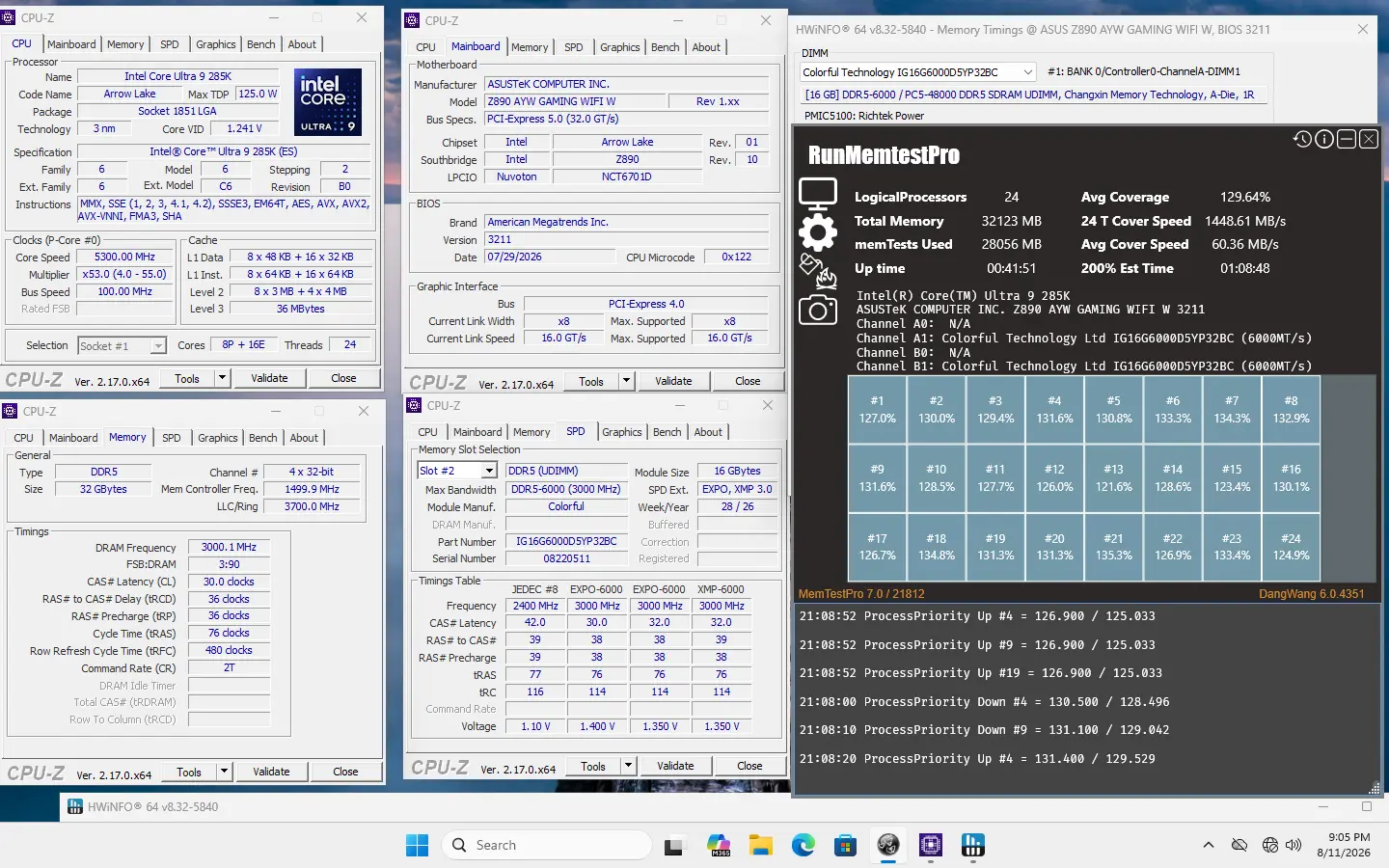
Task: Open Microsoft Store from the taskbar
Action: [846, 846]
